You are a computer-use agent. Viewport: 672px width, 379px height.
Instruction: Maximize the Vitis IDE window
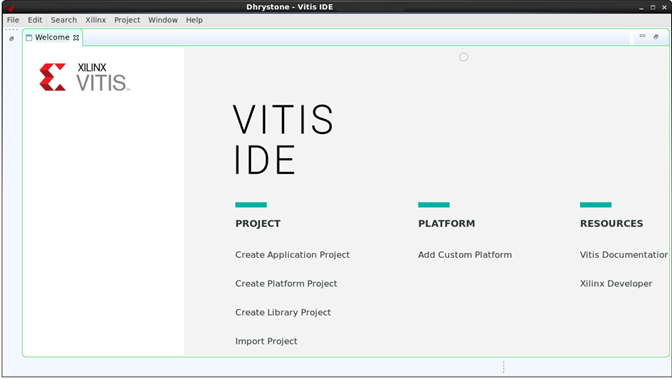tap(653, 7)
